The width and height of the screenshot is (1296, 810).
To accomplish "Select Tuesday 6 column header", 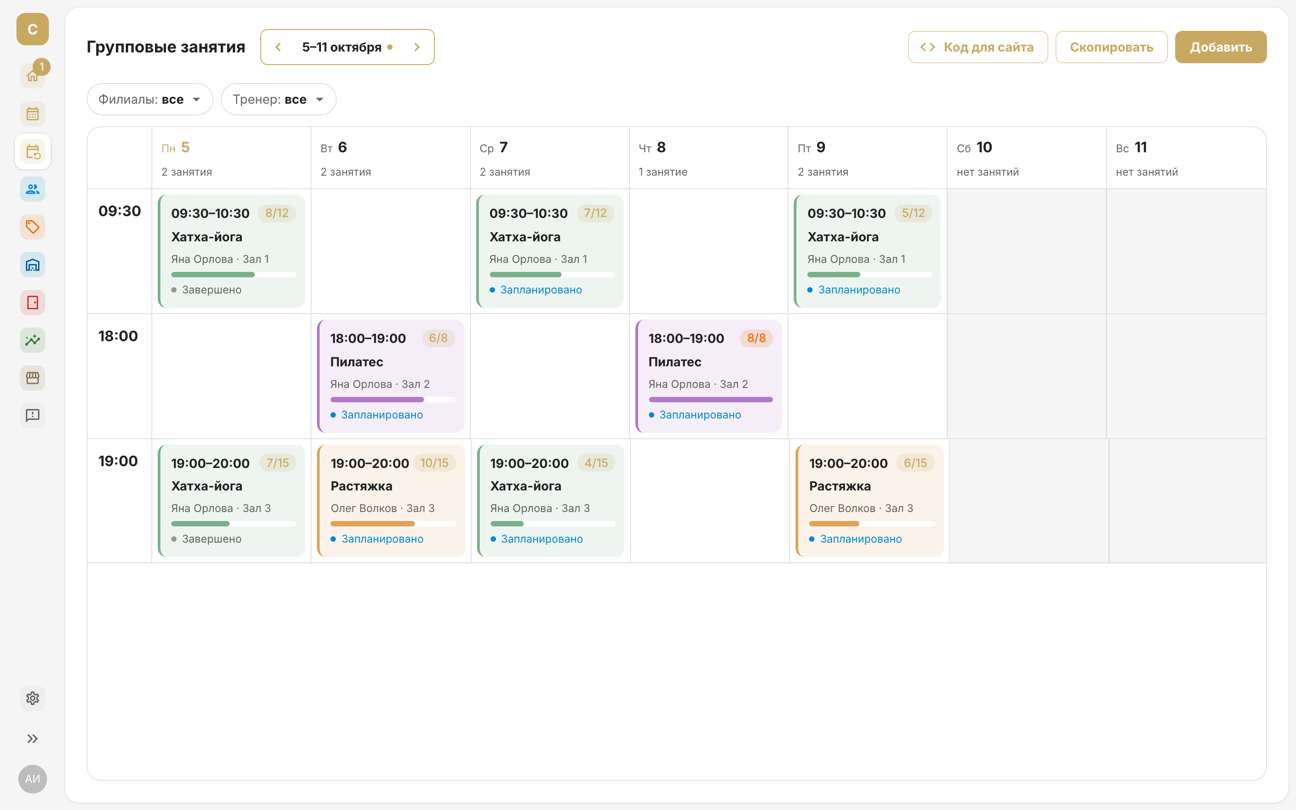I will pyautogui.click(x=390, y=158).
